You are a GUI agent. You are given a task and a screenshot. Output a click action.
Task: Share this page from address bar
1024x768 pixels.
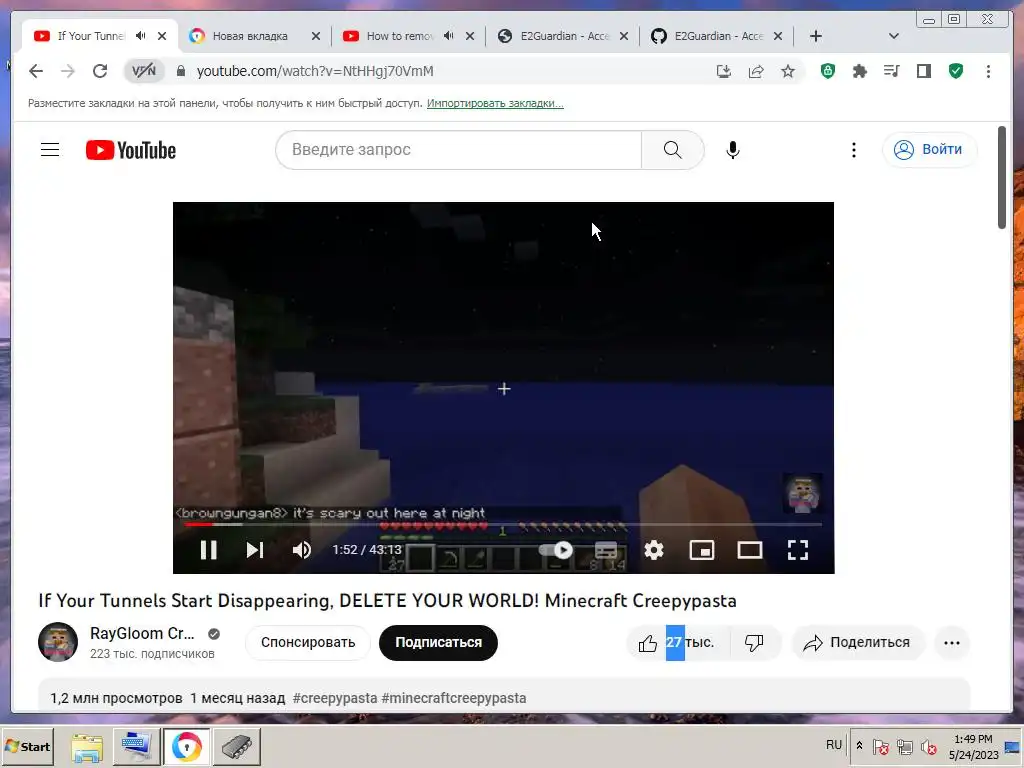[x=756, y=71]
